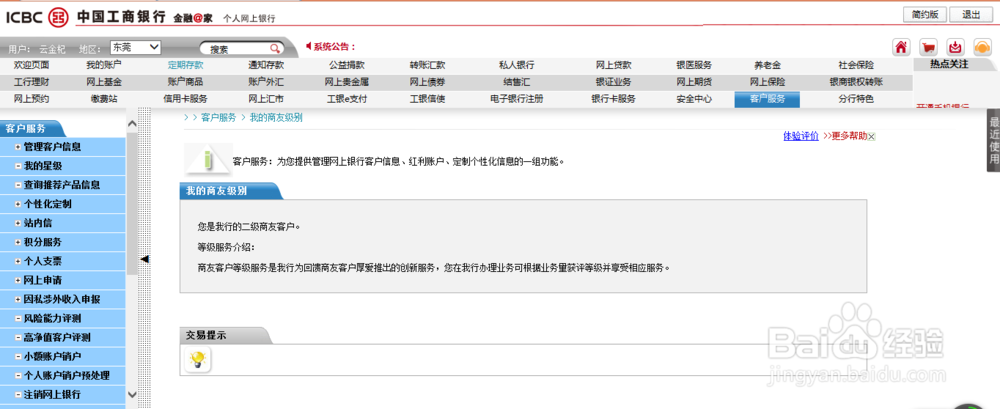The height and width of the screenshot is (409, 1000).
Task: Click the system announcement speaker icon
Action: click(x=309, y=47)
